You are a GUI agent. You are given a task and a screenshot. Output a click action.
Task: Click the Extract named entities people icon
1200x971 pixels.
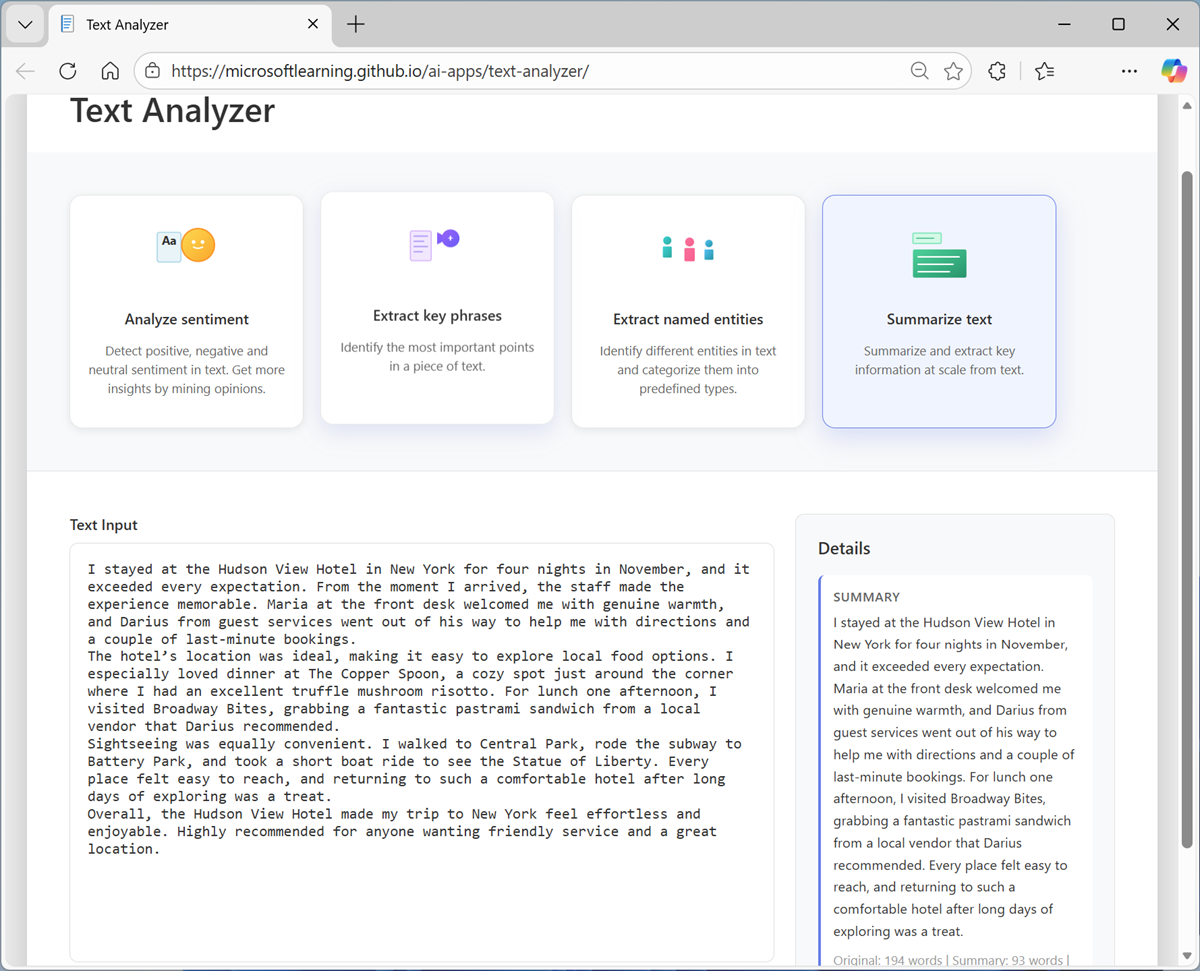click(x=688, y=249)
